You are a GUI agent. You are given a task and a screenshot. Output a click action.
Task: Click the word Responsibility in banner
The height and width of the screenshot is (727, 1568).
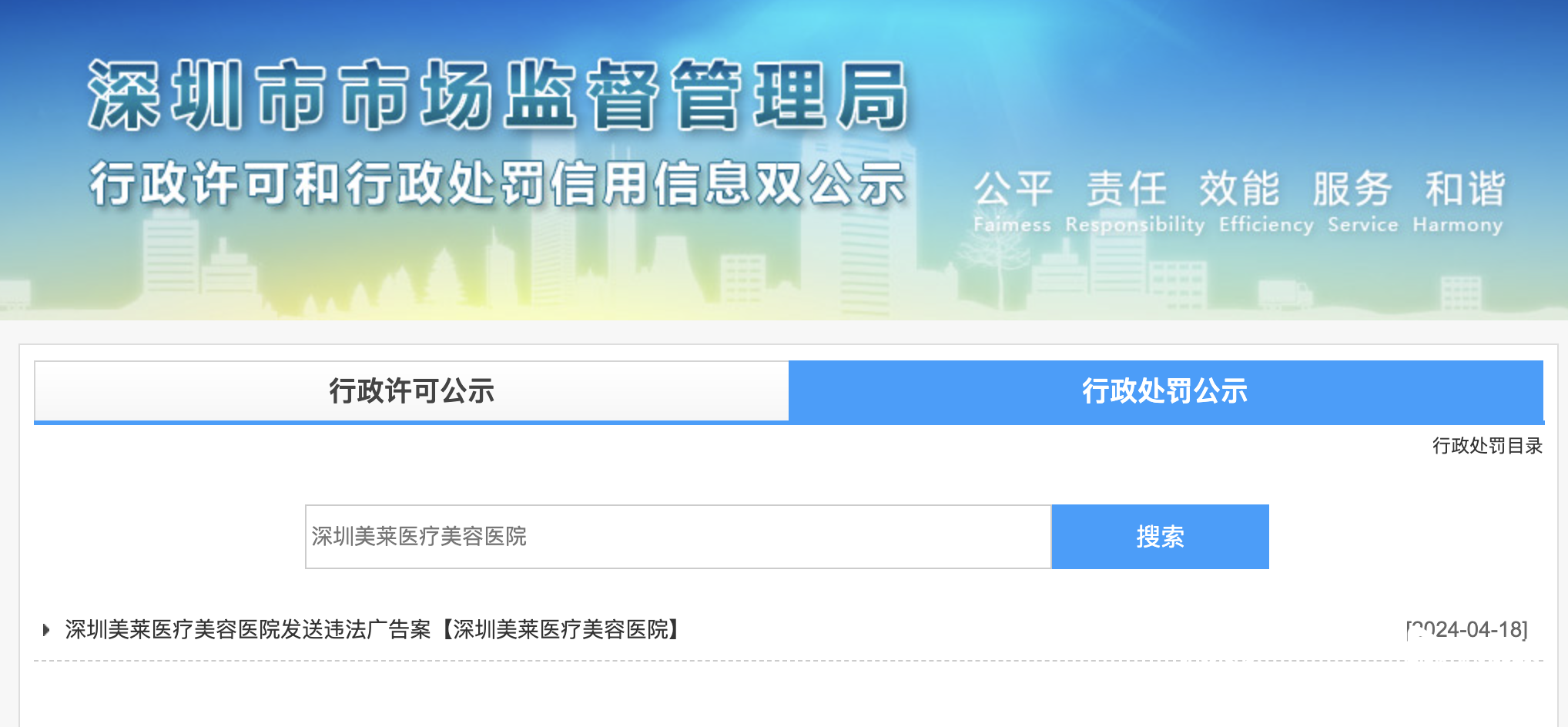tap(1134, 225)
